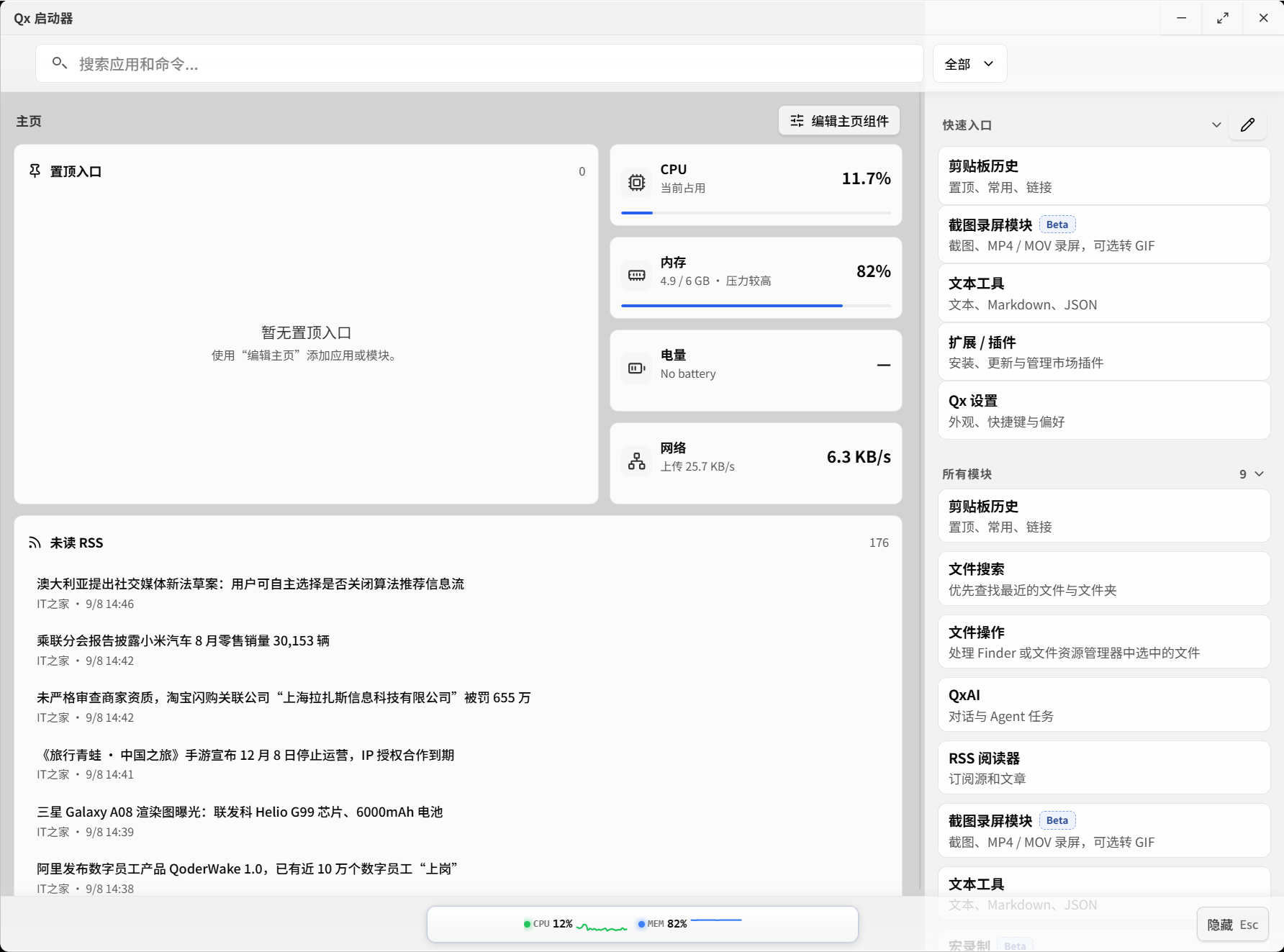1284x952 pixels.
Task: Click the RSS feed icon beside 未读 RSS
Action: coord(35,543)
